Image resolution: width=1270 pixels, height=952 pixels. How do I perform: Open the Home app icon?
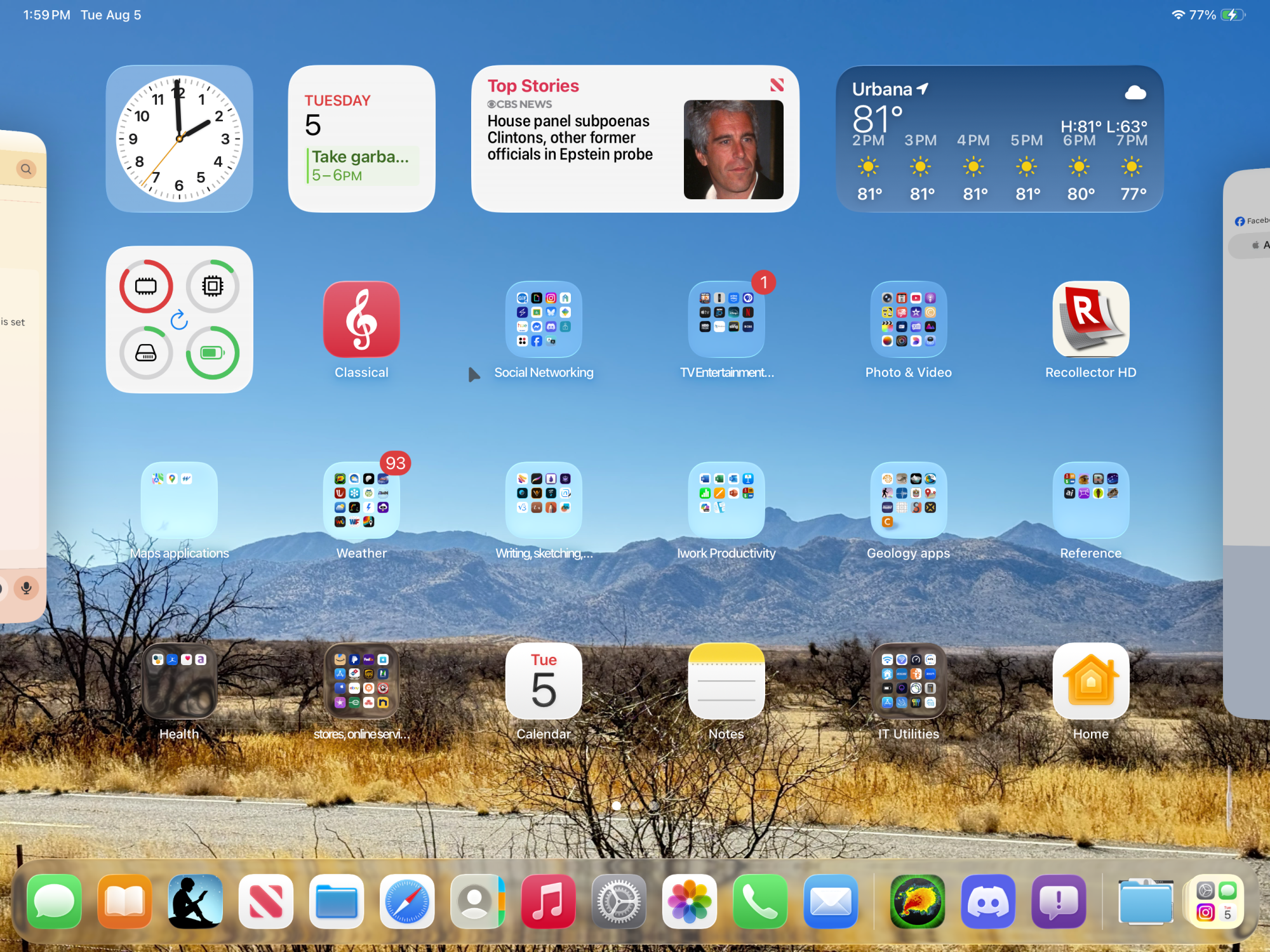click(x=1090, y=680)
